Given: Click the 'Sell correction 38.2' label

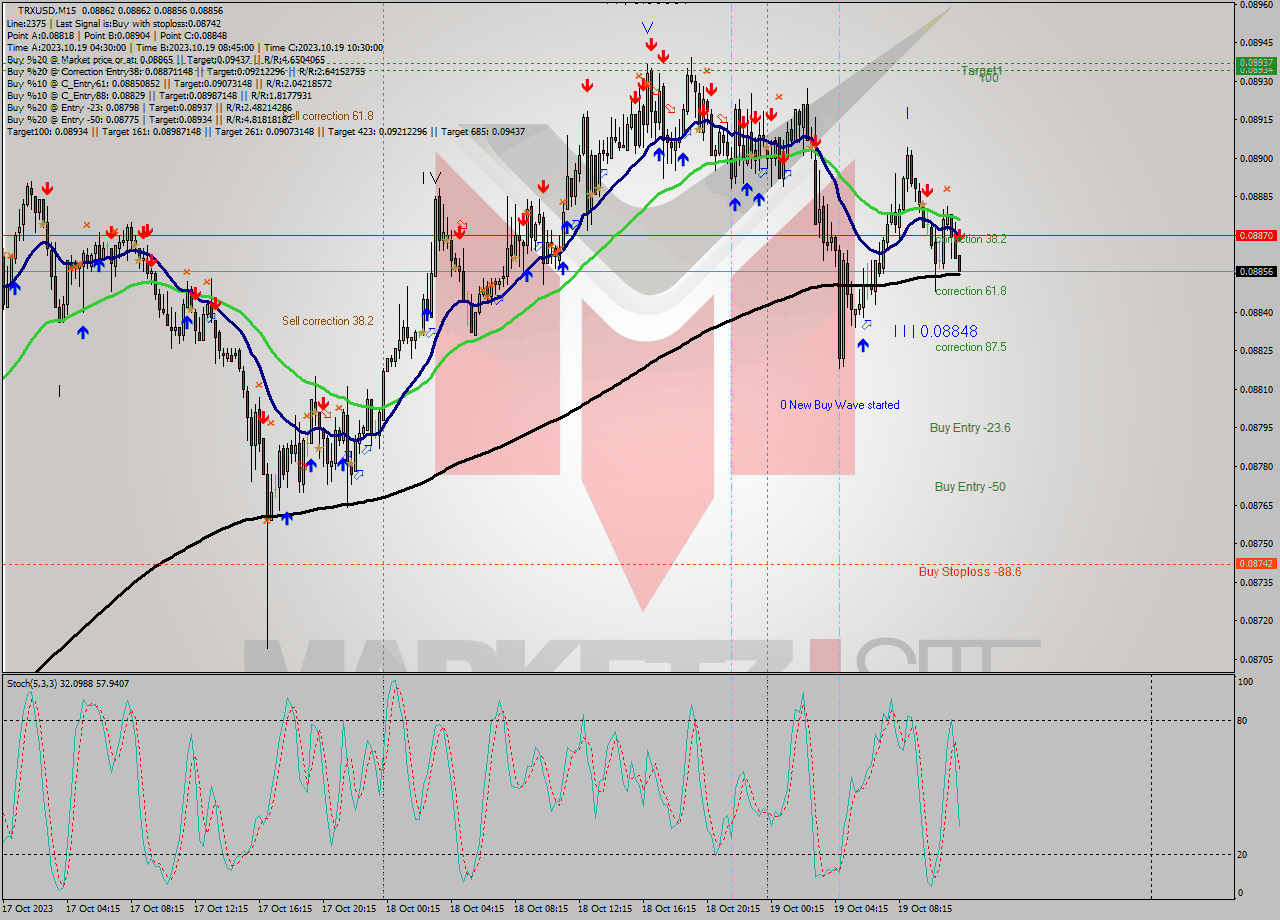Looking at the screenshot, I should point(327,321).
